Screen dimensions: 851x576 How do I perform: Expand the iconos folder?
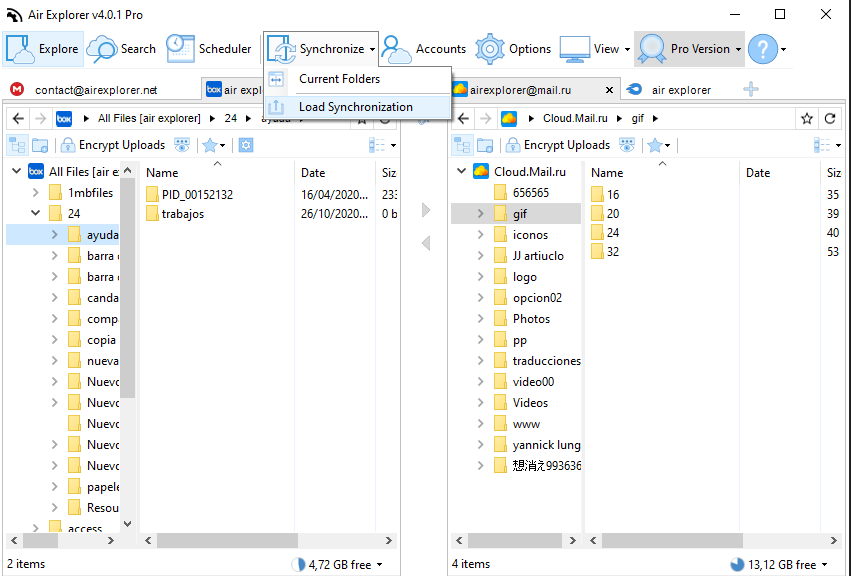click(x=481, y=235)
